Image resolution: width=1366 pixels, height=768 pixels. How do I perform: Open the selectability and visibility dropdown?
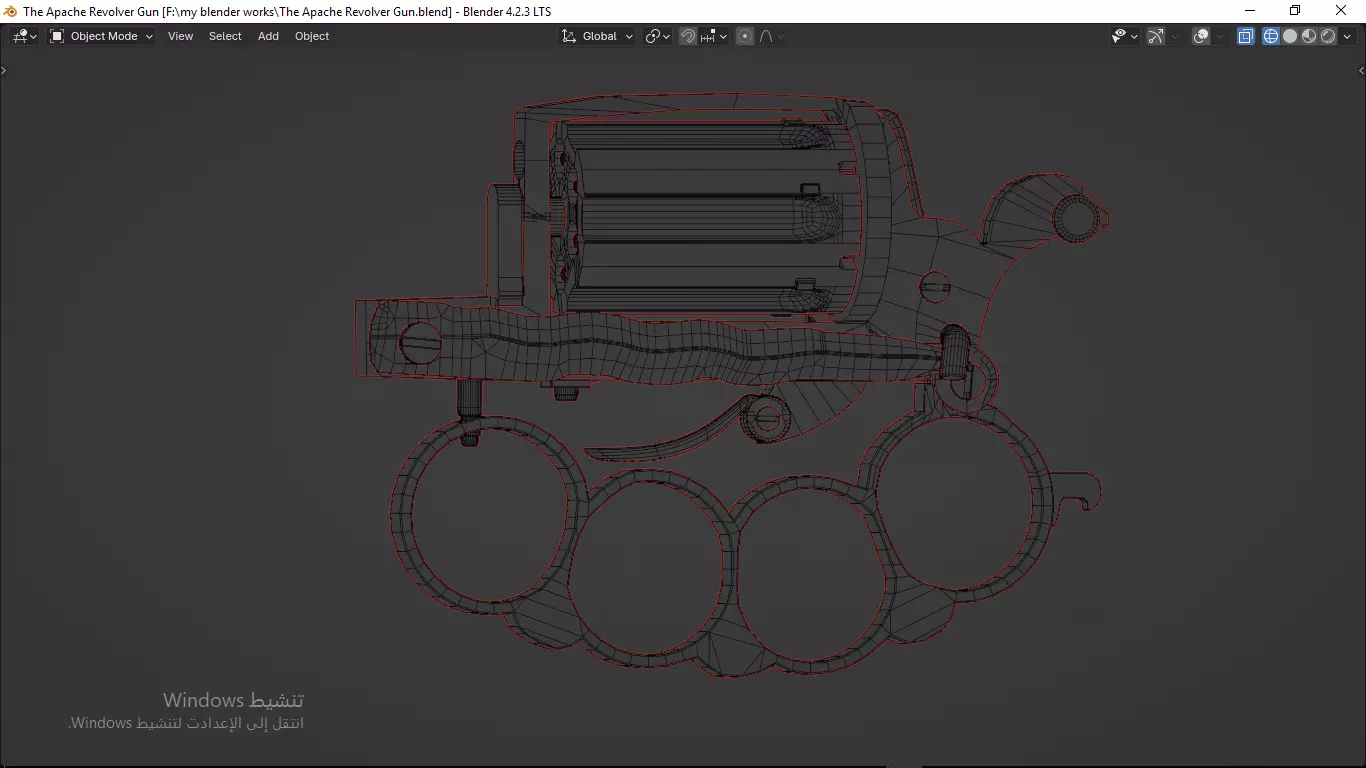(1125, 36)
